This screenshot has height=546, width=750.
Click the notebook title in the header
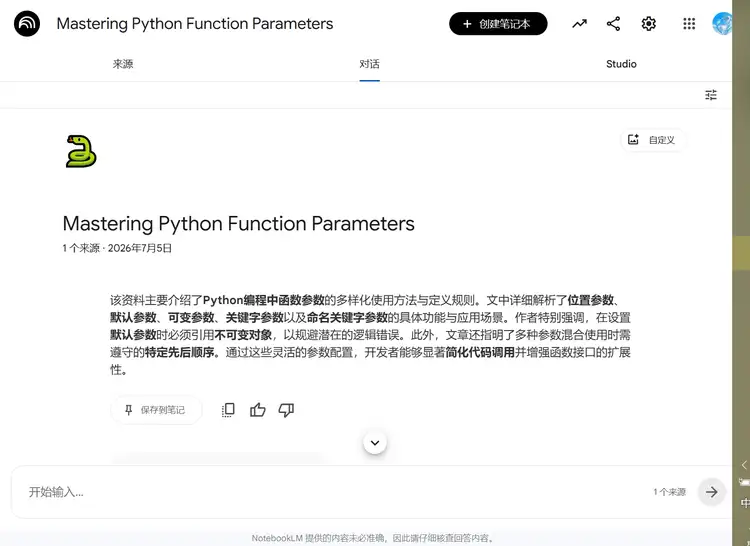[x=195, y=23]
